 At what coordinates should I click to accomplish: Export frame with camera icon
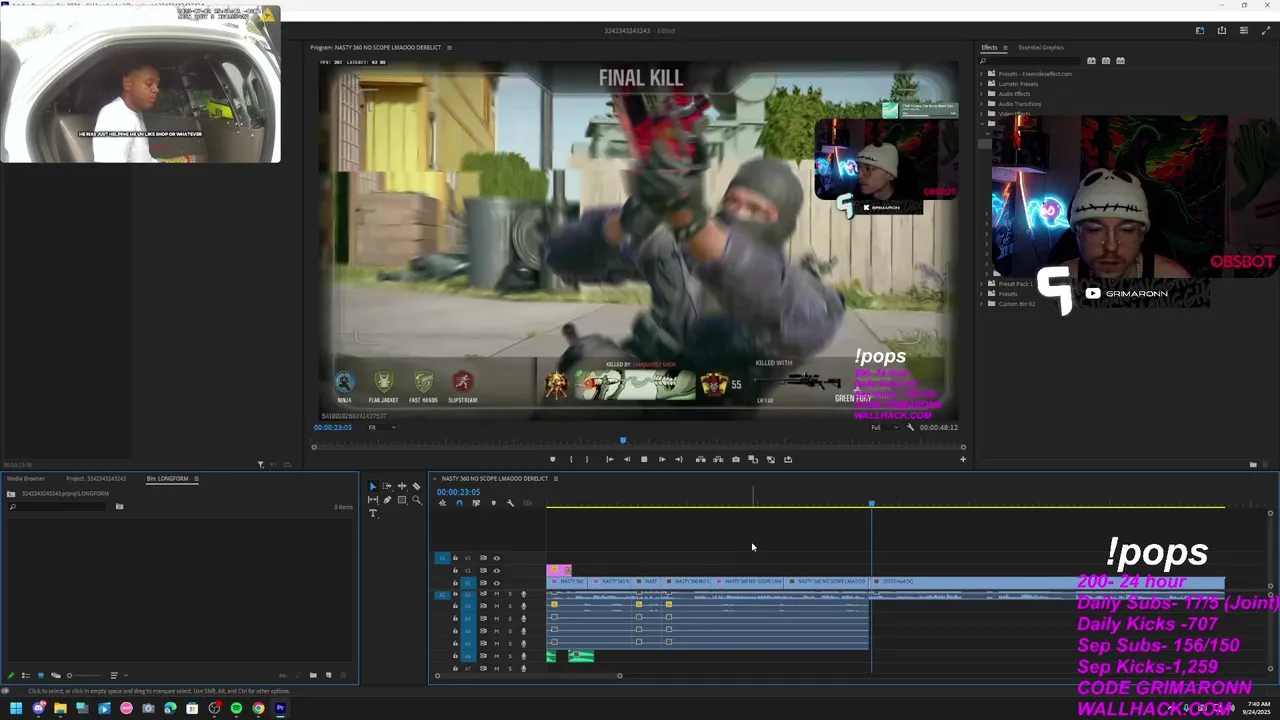[736, 459]
